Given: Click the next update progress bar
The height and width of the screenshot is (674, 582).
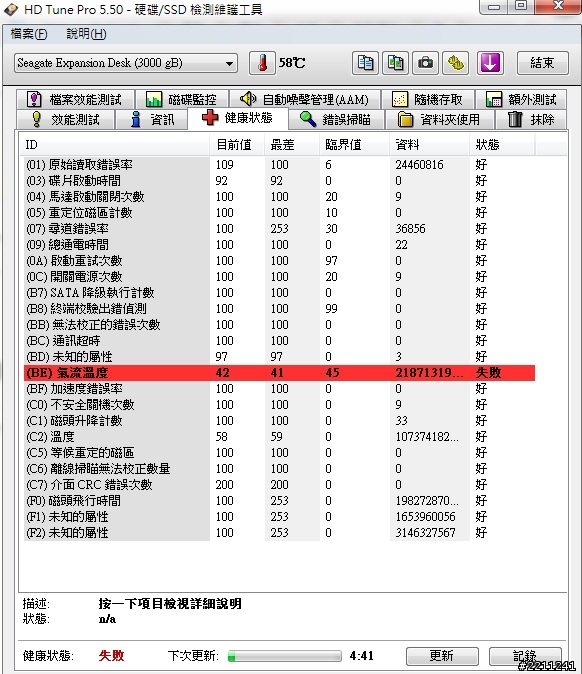Looking at the screenshot, I should point(285,656).
